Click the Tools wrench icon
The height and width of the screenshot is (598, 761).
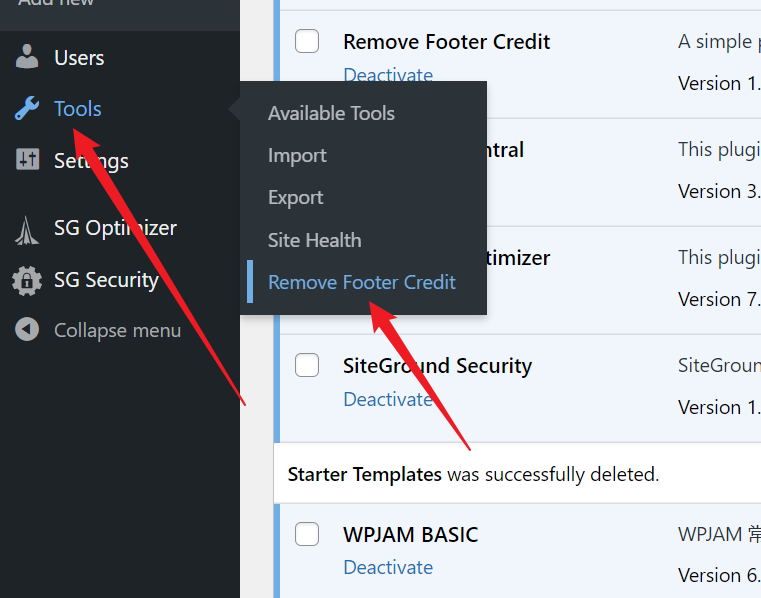point(27,109)
